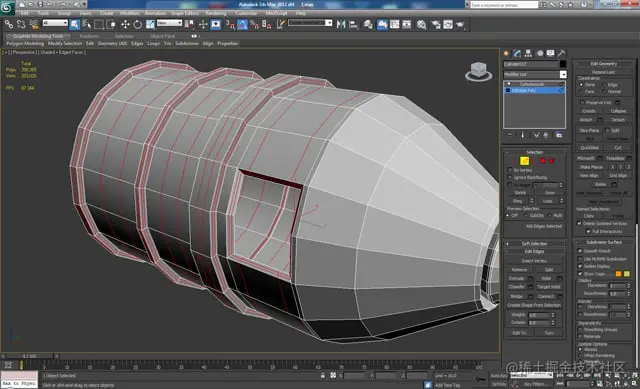Viewport: 640px width, 389px height.
Task: Switch to the Utilities command panel tab
Action: [x=562, y=53]
